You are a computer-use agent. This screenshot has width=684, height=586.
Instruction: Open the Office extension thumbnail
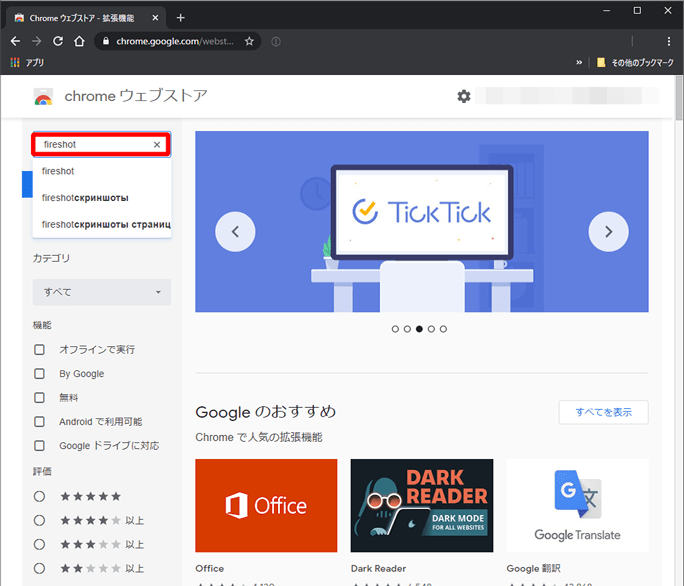point(266,505)
